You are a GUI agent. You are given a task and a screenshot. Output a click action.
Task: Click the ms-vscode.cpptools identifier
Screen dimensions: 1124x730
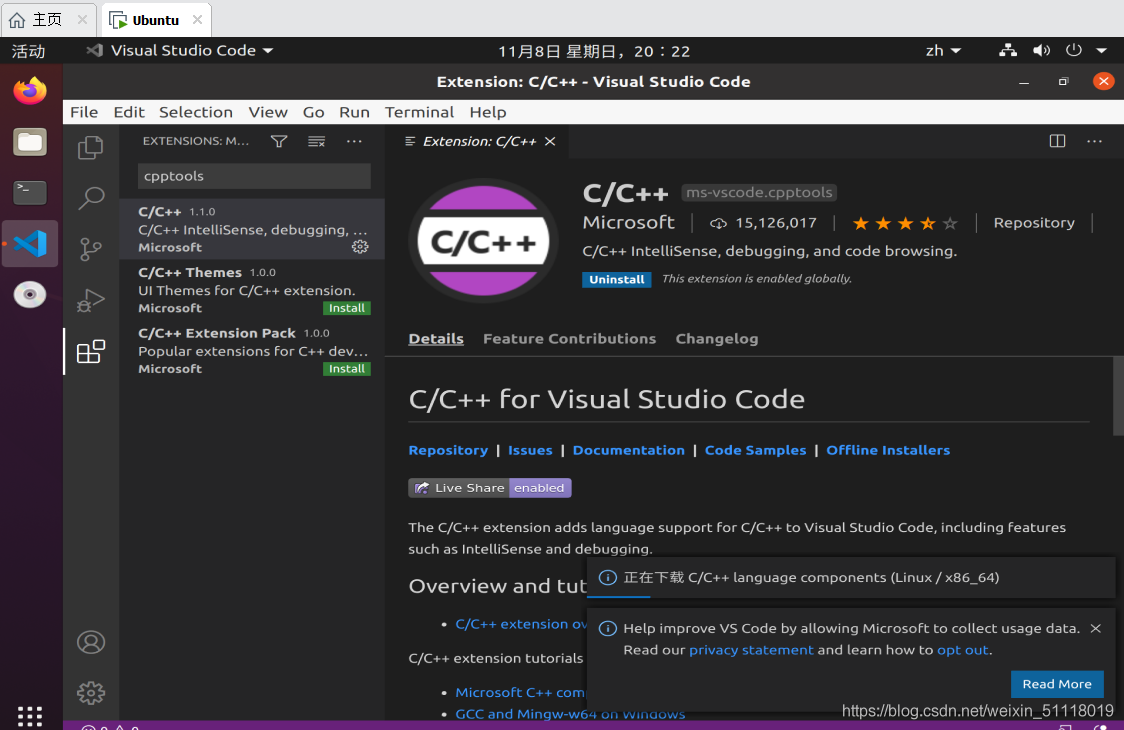pyautogui.click(x=759, y=192)
